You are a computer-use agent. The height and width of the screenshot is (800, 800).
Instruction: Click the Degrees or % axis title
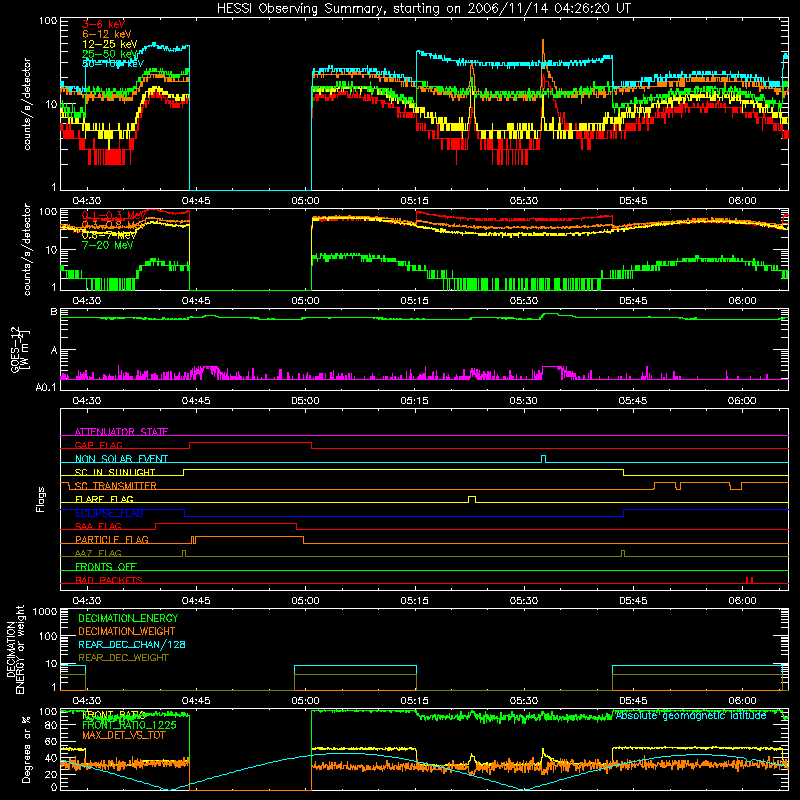coord(26,749)
